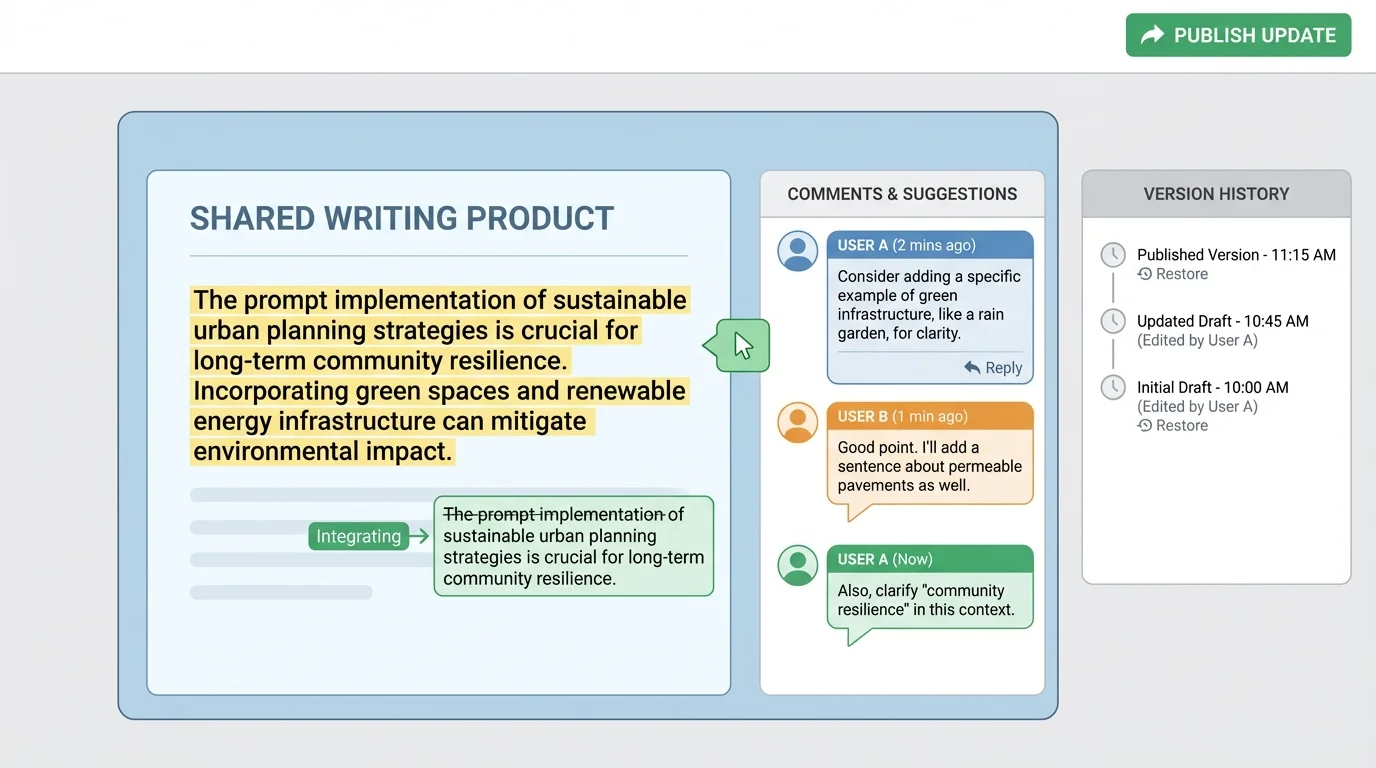Screen dimensions: 1376x768
Task: Click the reply arrow icon in User A's comment
Action: click(x=975, y=367)
